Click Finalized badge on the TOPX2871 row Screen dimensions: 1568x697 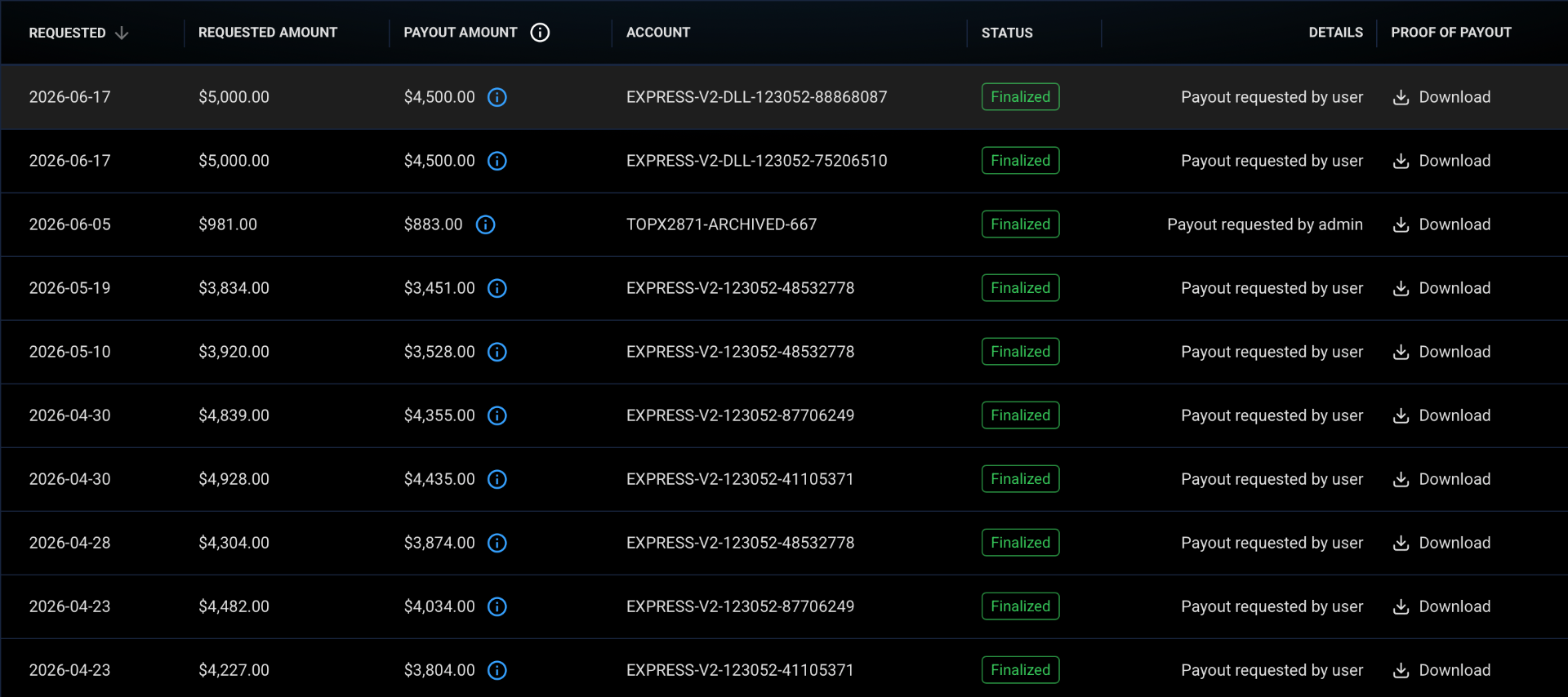point(1021,224)
